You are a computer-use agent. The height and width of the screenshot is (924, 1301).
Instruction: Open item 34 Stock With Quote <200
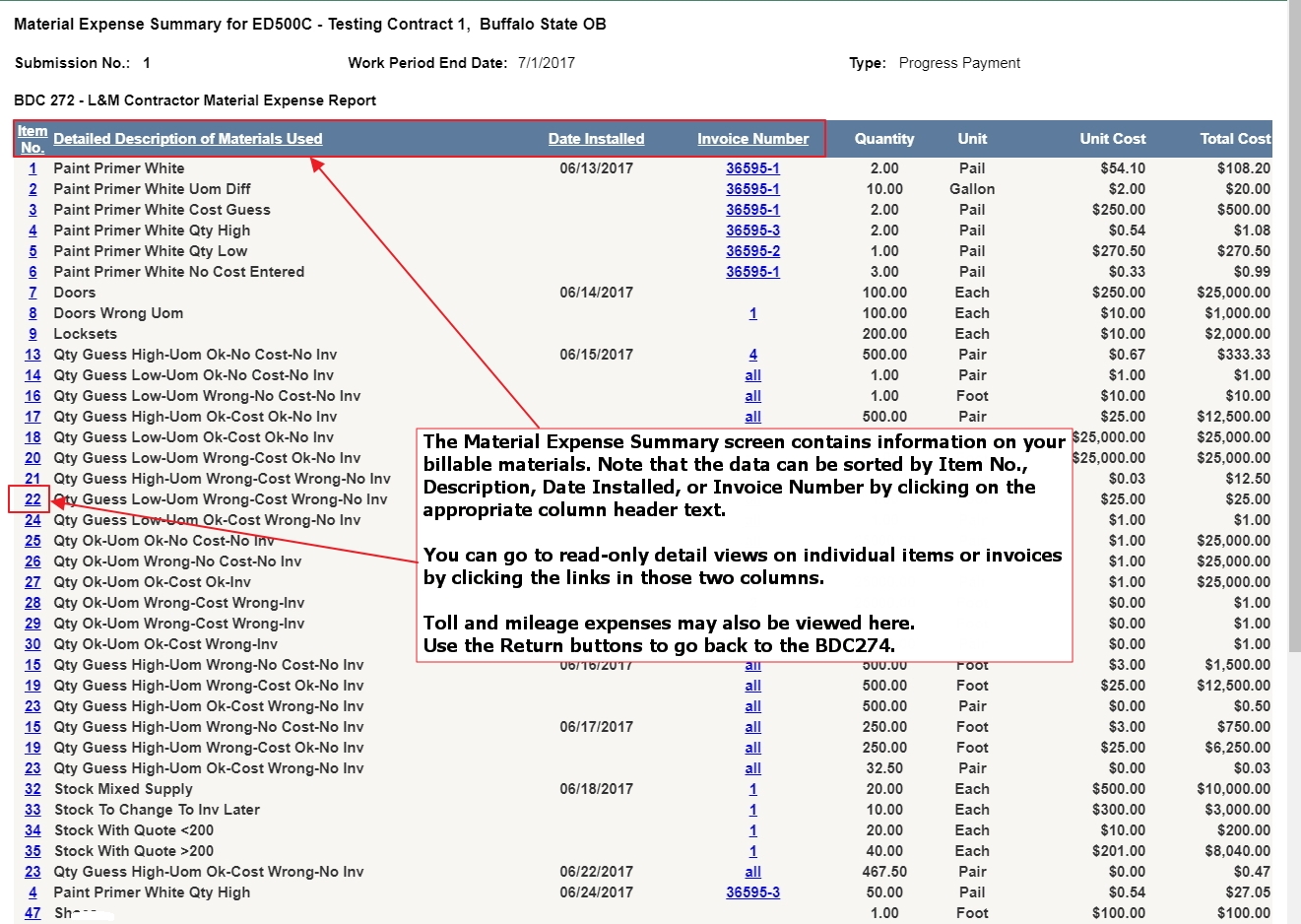point(33,830)
